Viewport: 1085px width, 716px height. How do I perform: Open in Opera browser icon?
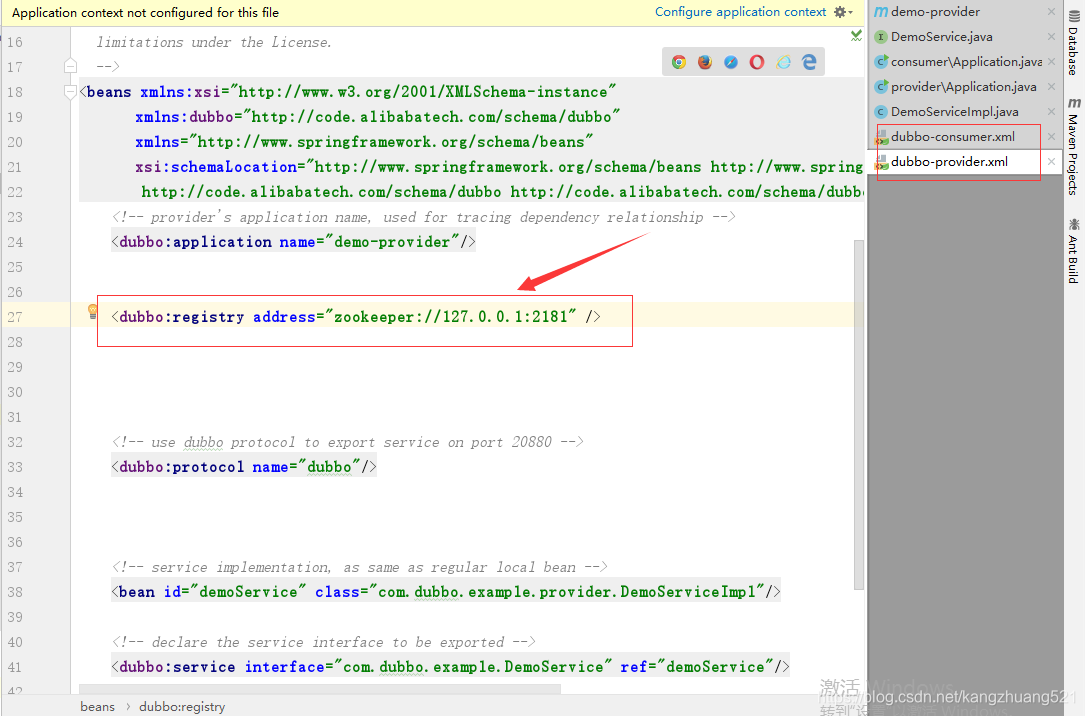757,62
